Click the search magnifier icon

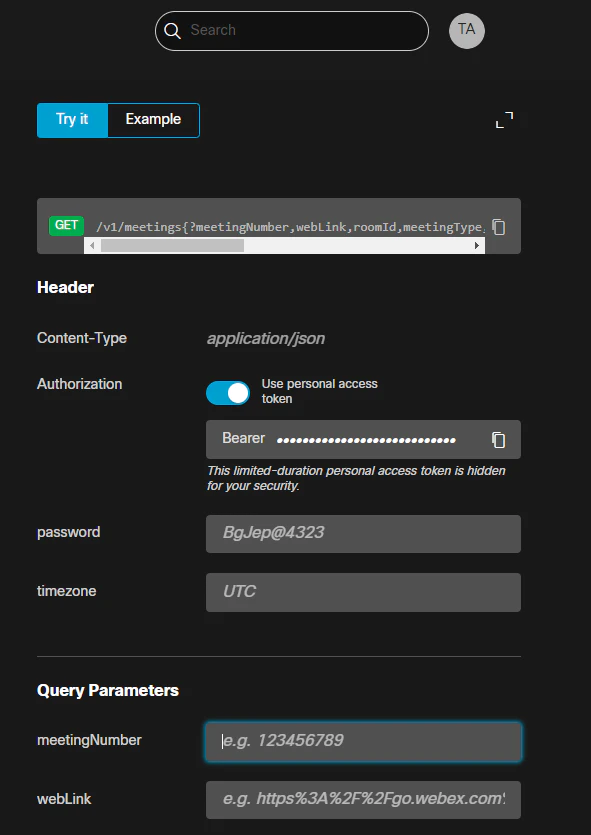pyautogui.click(x=172, y=31)
